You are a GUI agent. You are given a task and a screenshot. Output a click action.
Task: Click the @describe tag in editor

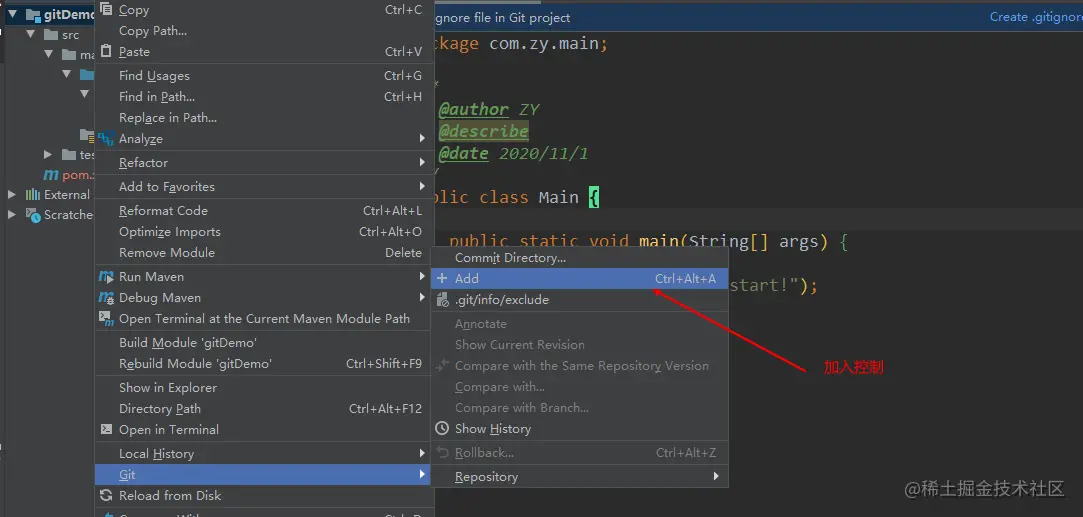click(x=483, y=131)
